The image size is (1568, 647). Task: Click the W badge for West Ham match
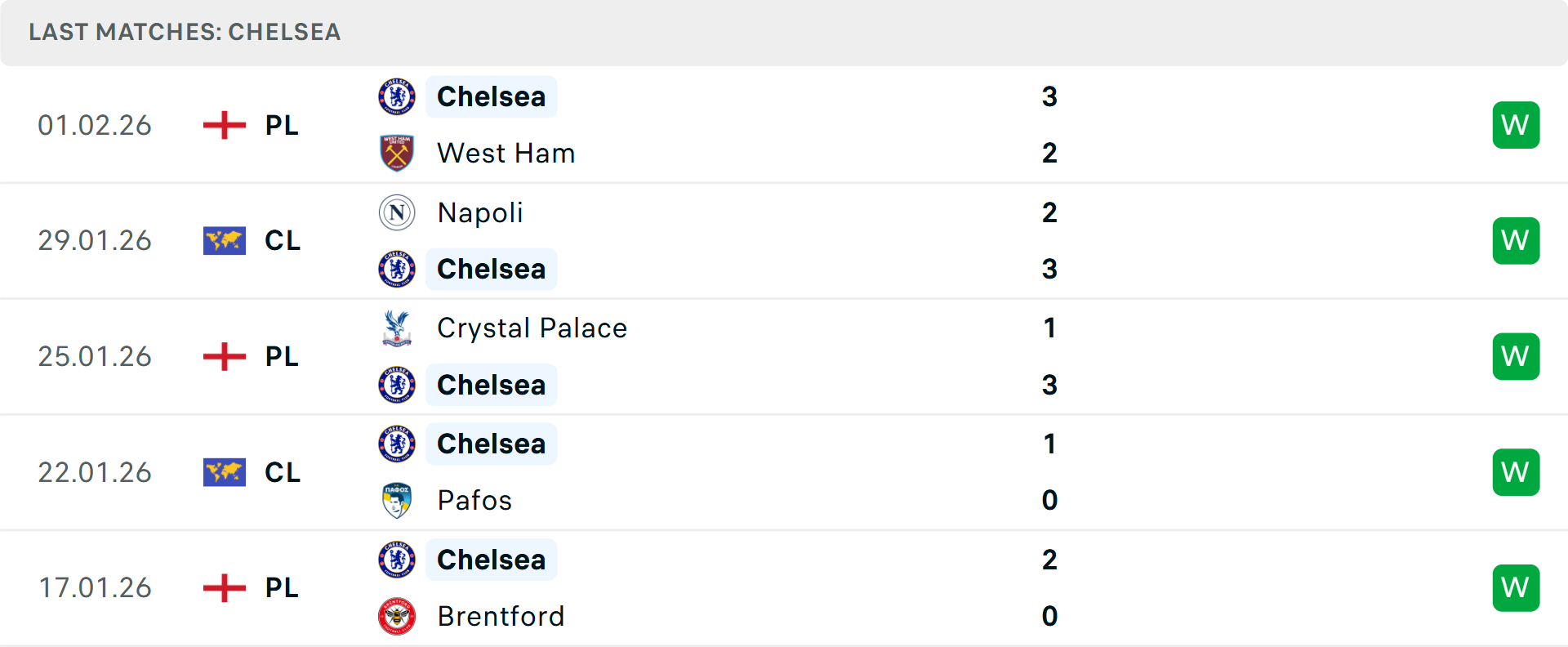point(1516,125)
